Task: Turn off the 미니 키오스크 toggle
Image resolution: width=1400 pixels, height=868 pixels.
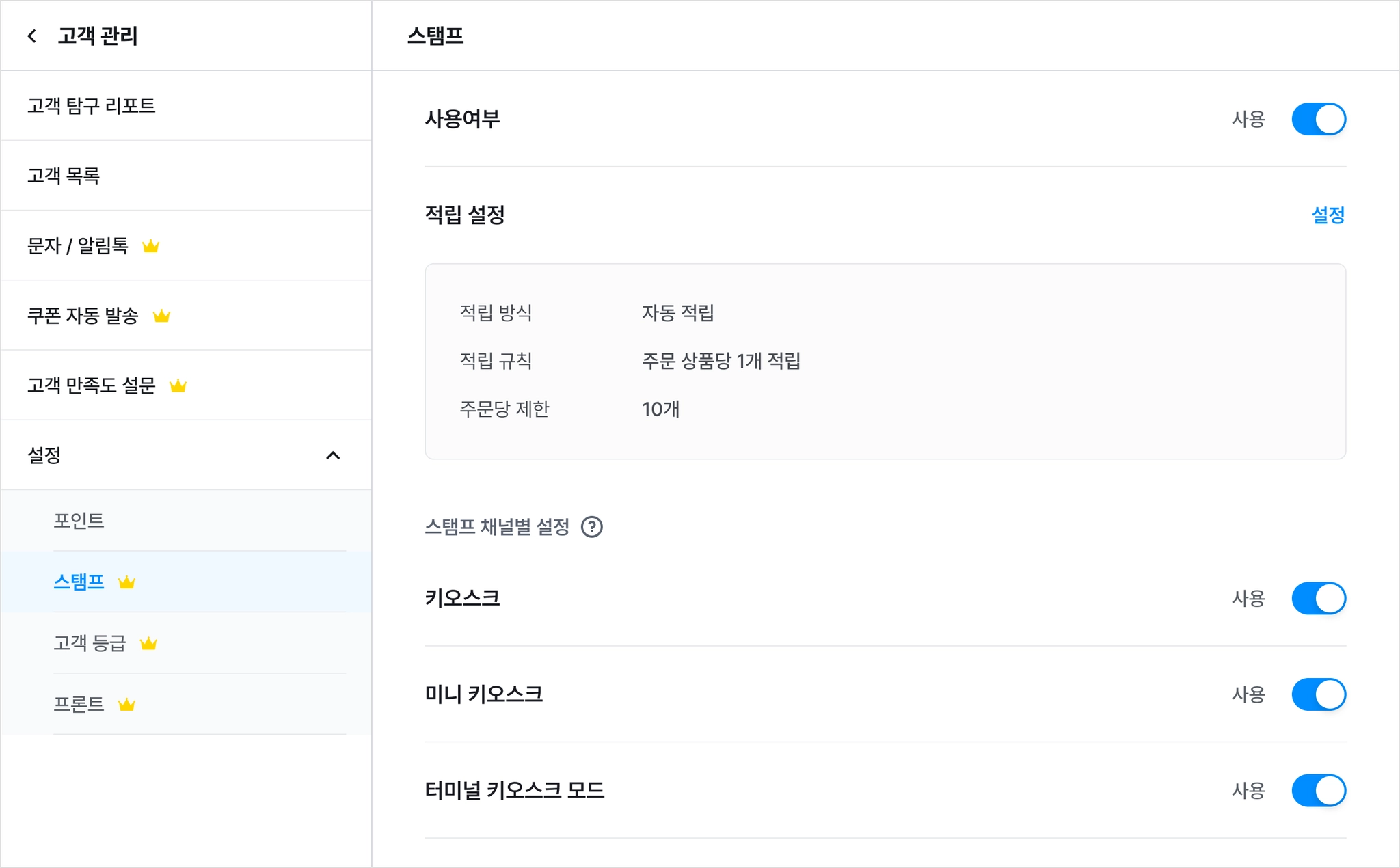Action: pos(1319,694)
